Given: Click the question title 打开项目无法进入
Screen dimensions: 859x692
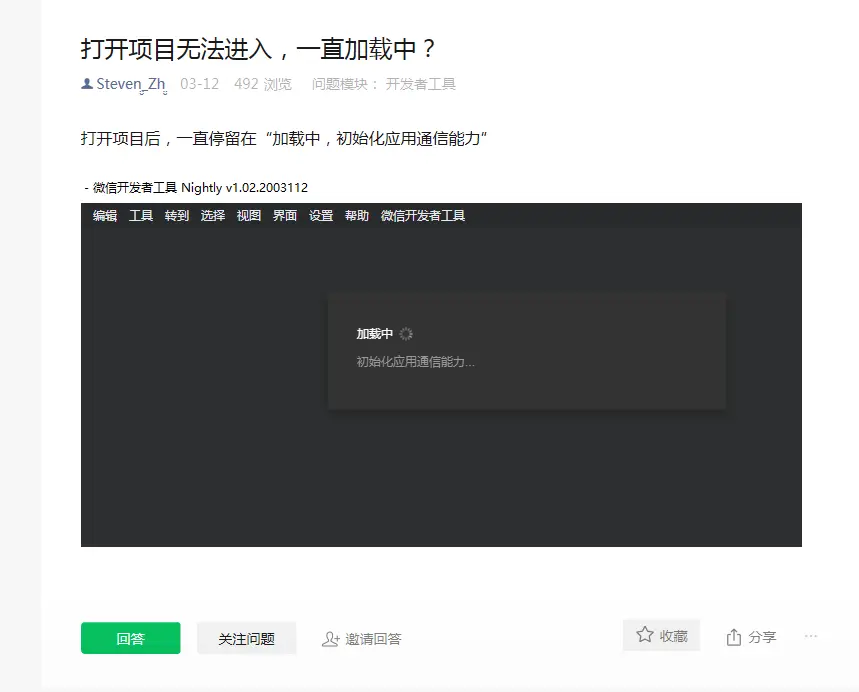Looking at the screenshot, I should click(257, 49).
